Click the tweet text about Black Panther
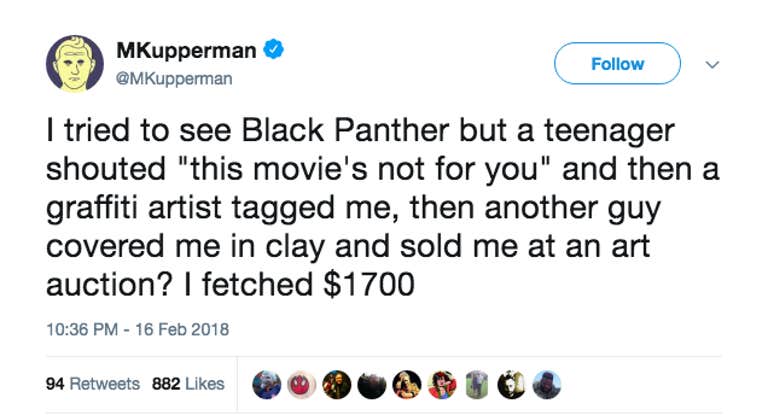 point(382,207)
